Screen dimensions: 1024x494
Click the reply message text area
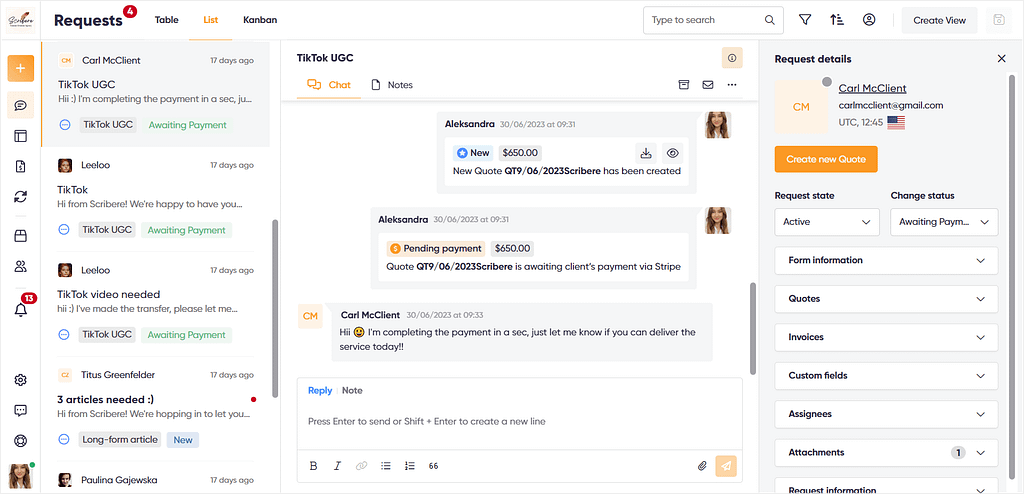[x=519, y=421]
